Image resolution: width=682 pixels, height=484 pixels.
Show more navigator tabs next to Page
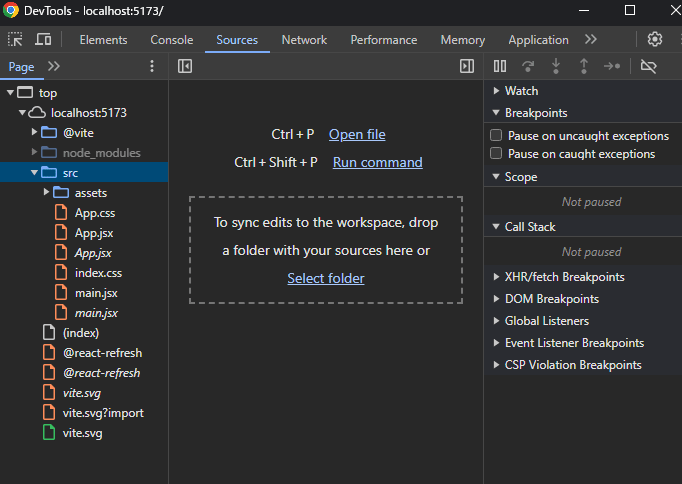point(54,66)
